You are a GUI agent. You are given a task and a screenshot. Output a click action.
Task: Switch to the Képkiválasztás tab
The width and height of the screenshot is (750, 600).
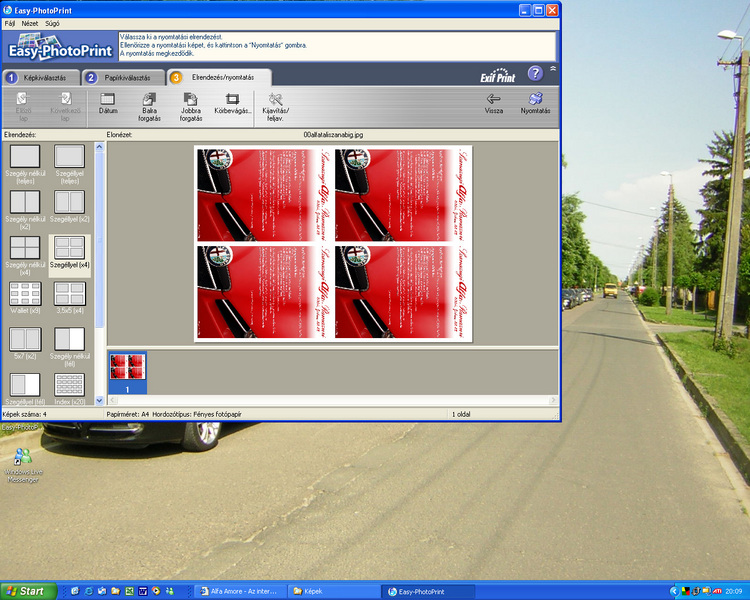[41, 78]
